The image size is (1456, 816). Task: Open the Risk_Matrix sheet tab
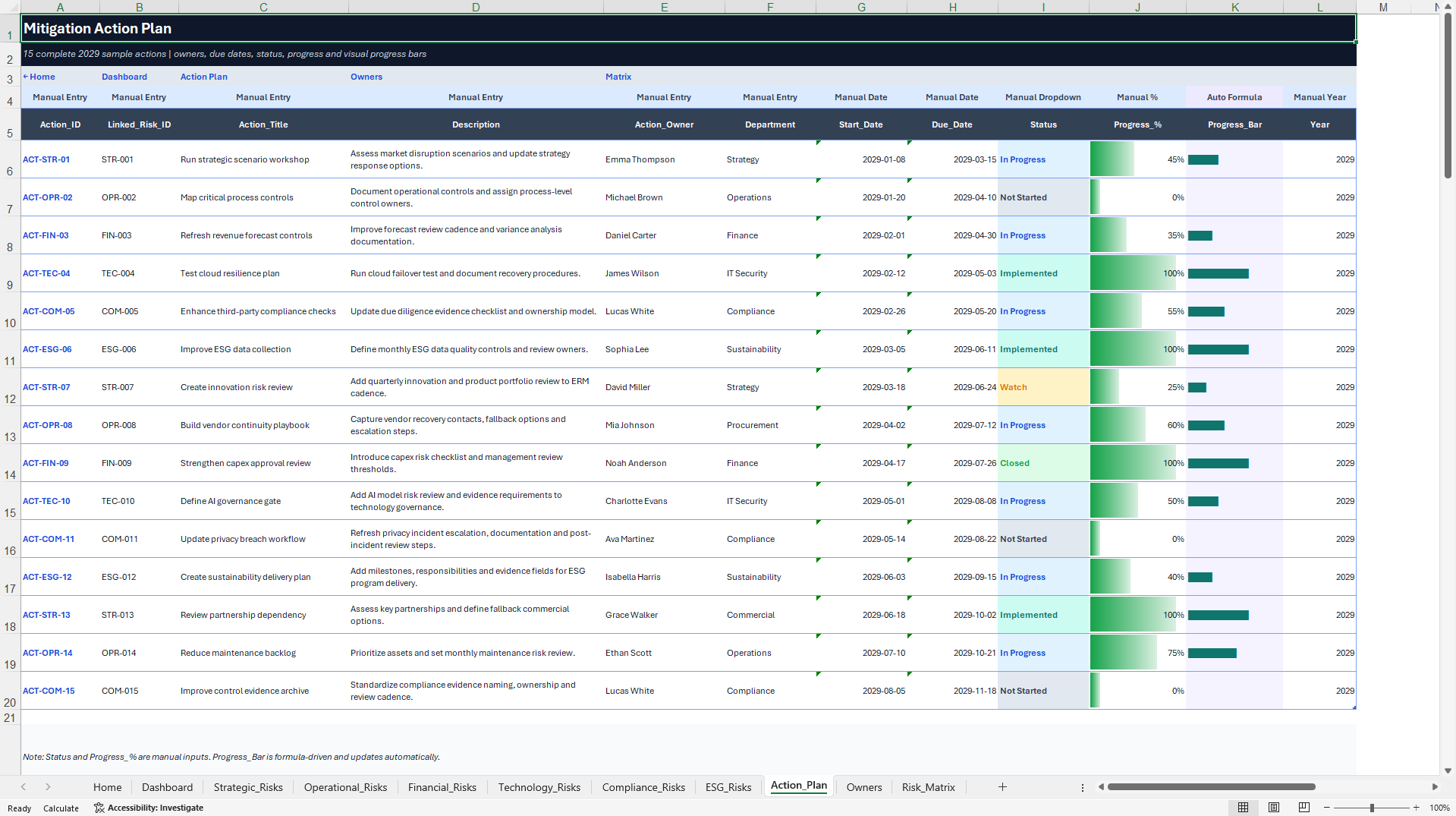928,787
